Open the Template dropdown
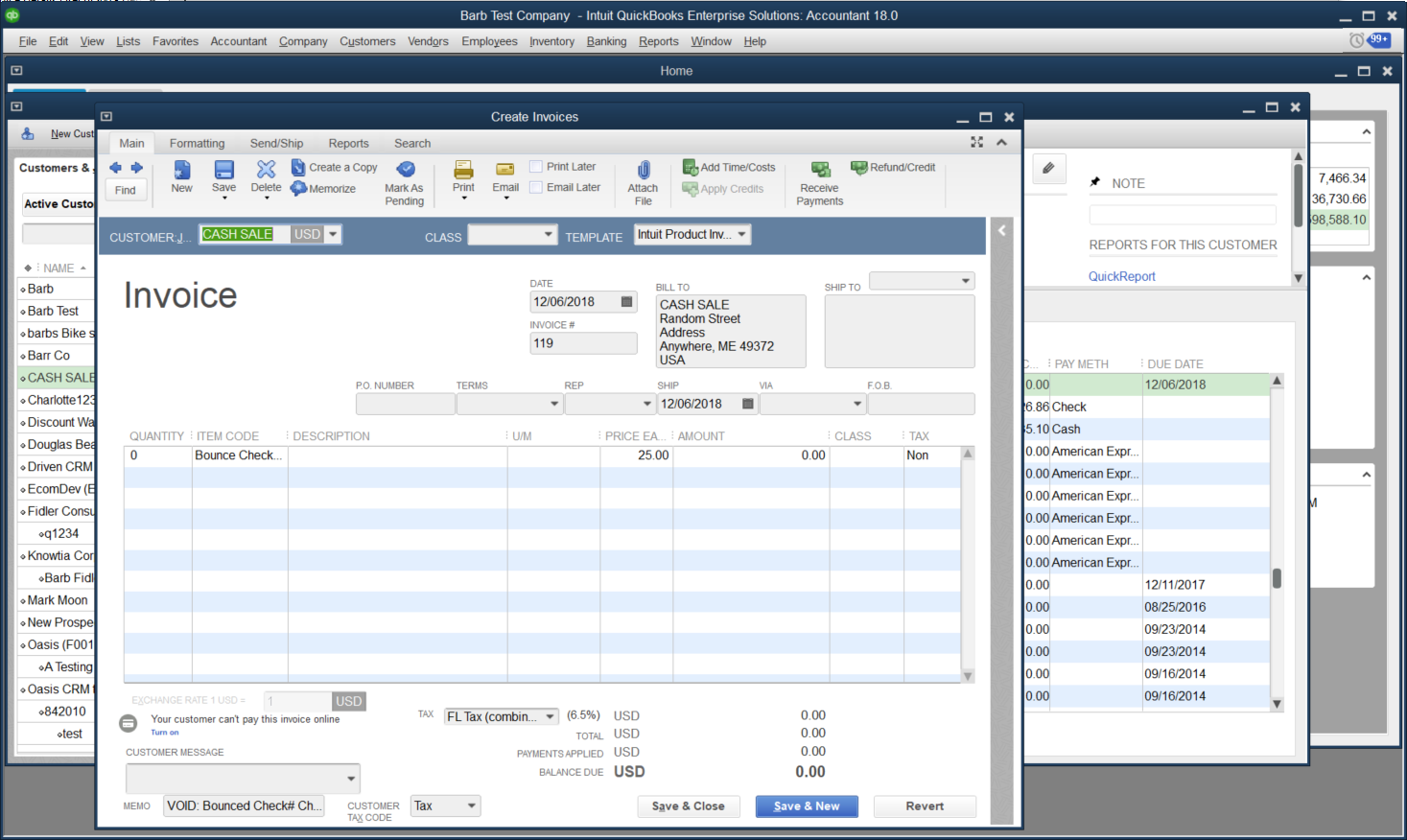1407x840 pixels. pyautogui.click(x=741, y=234)
